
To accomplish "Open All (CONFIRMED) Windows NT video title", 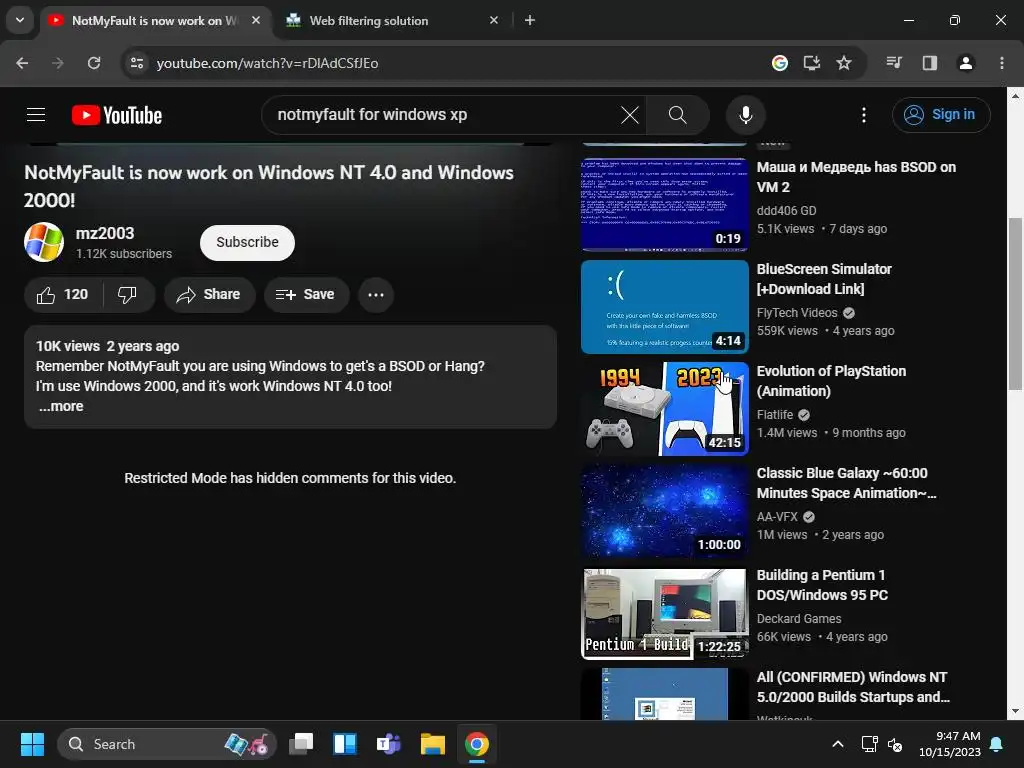I will [853, 687].
